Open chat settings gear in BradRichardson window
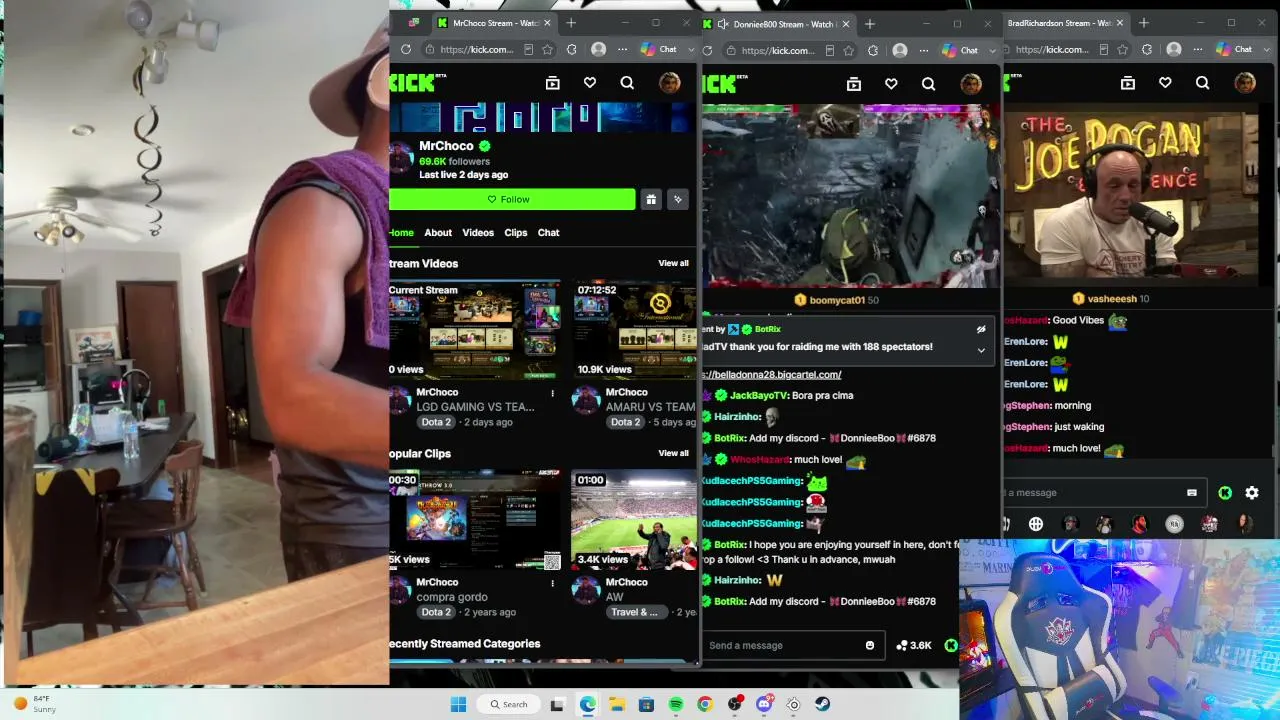The image size is (1280, 720). 1252,492
